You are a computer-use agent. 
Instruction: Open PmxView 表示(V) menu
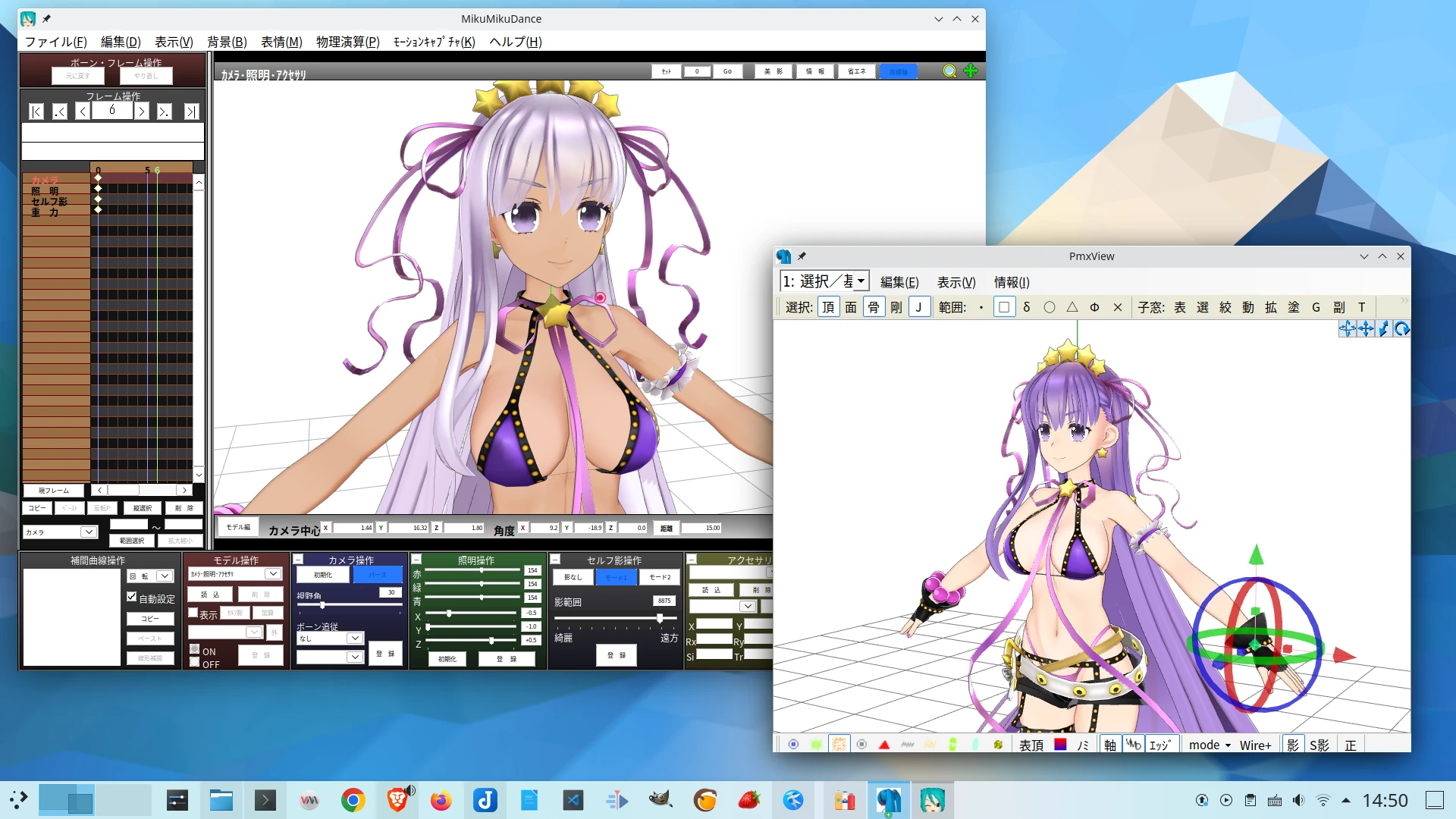tap(955, 282)
